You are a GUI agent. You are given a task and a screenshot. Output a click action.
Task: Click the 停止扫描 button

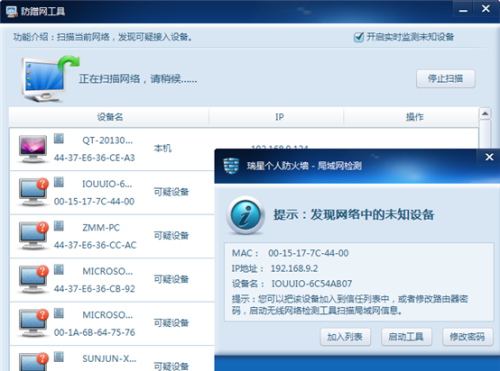446,79
